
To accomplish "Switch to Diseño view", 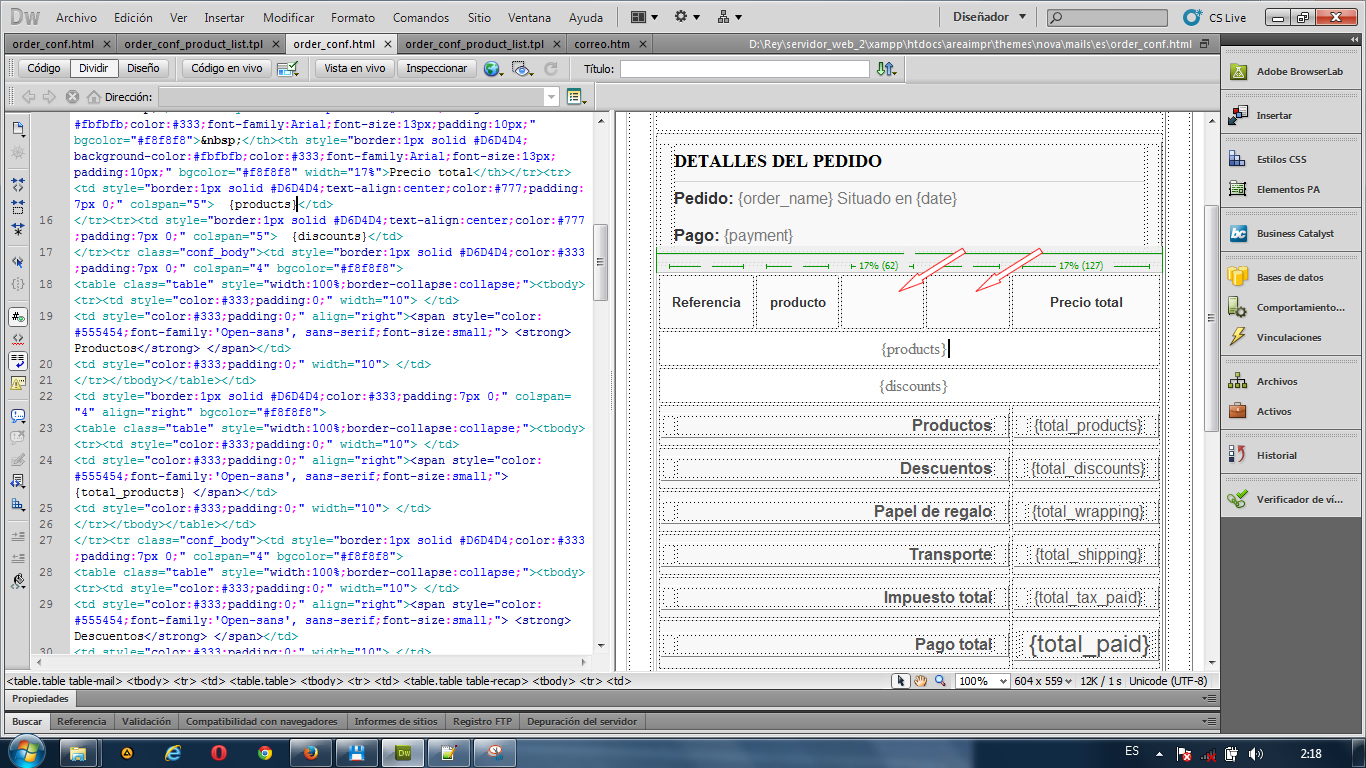I will 143,69.
